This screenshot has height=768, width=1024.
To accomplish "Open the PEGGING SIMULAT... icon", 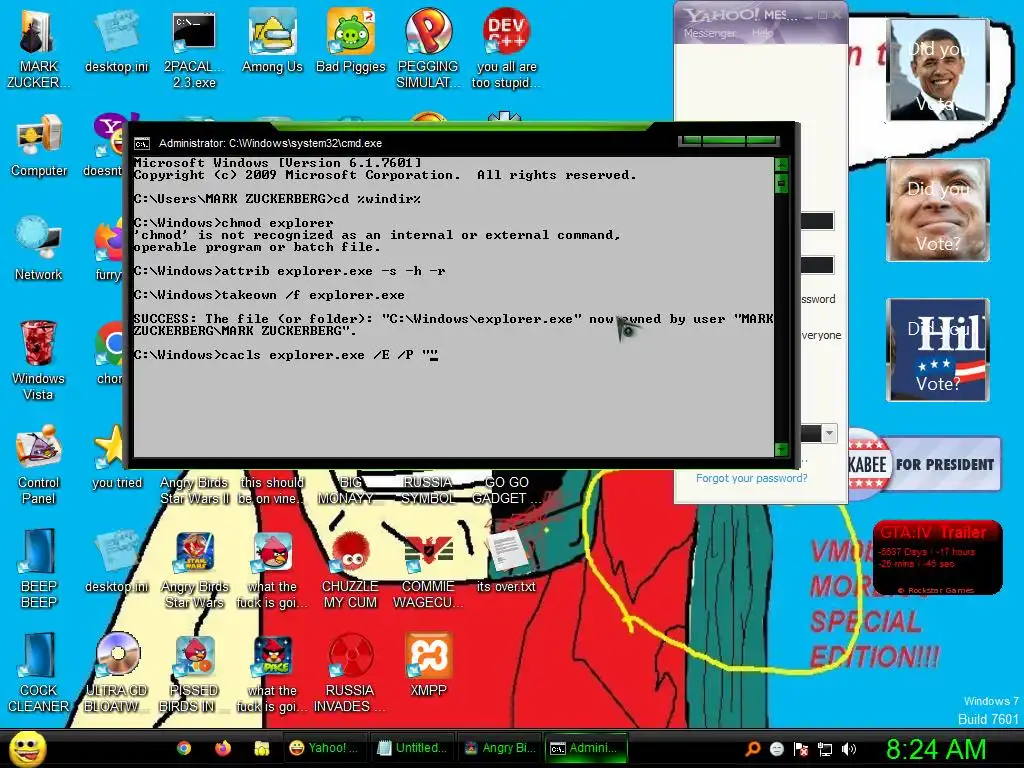I will 428,49.
